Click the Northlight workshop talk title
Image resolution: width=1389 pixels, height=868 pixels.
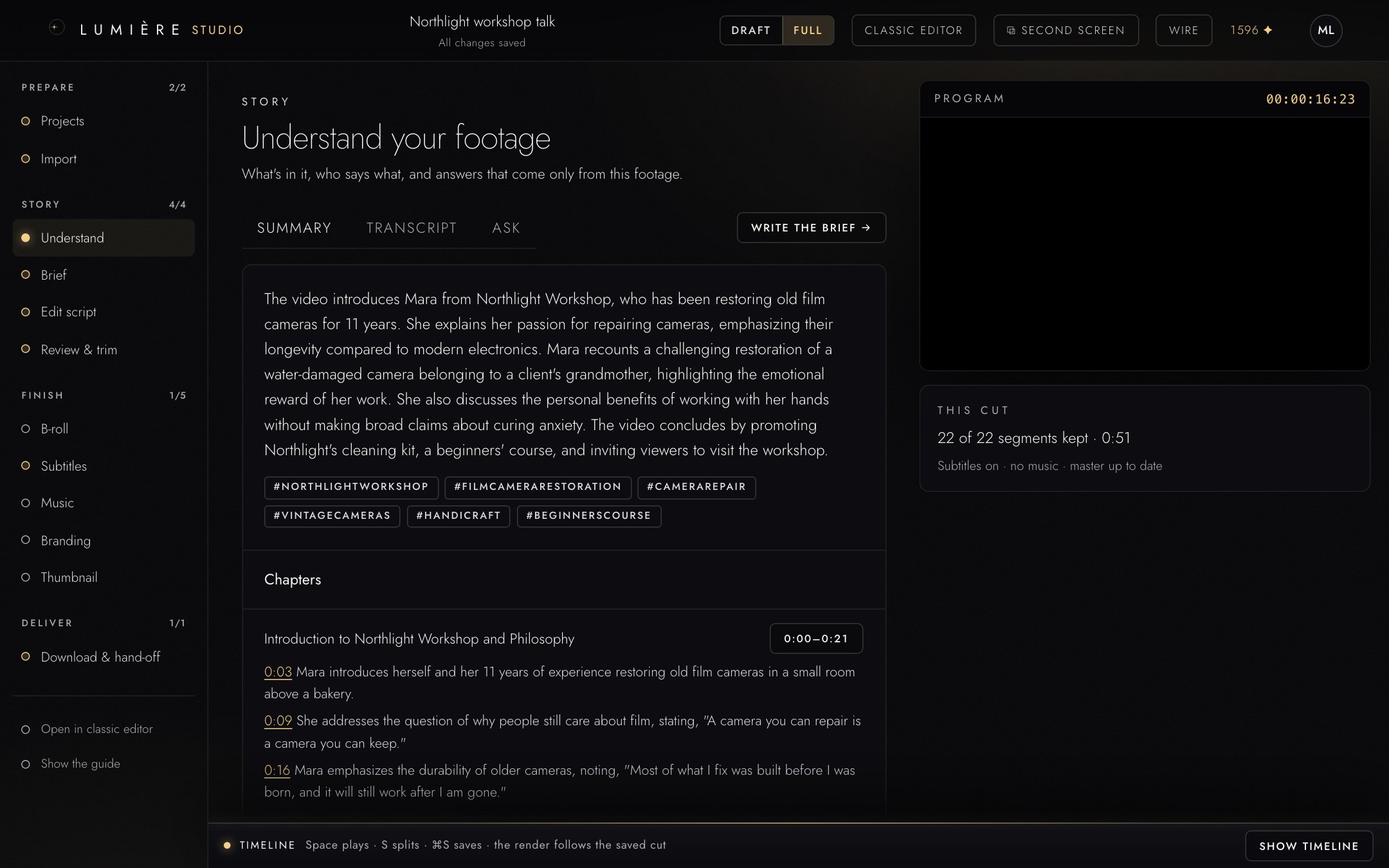[x=482, y=22]
